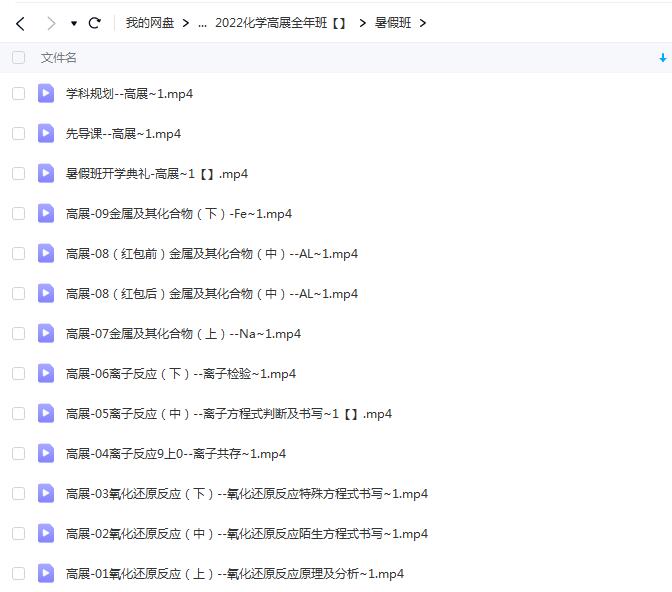672x592 pixels.
Task: Click video icon for 高展-04离子反应 file
Action: (x=46, y=453)
